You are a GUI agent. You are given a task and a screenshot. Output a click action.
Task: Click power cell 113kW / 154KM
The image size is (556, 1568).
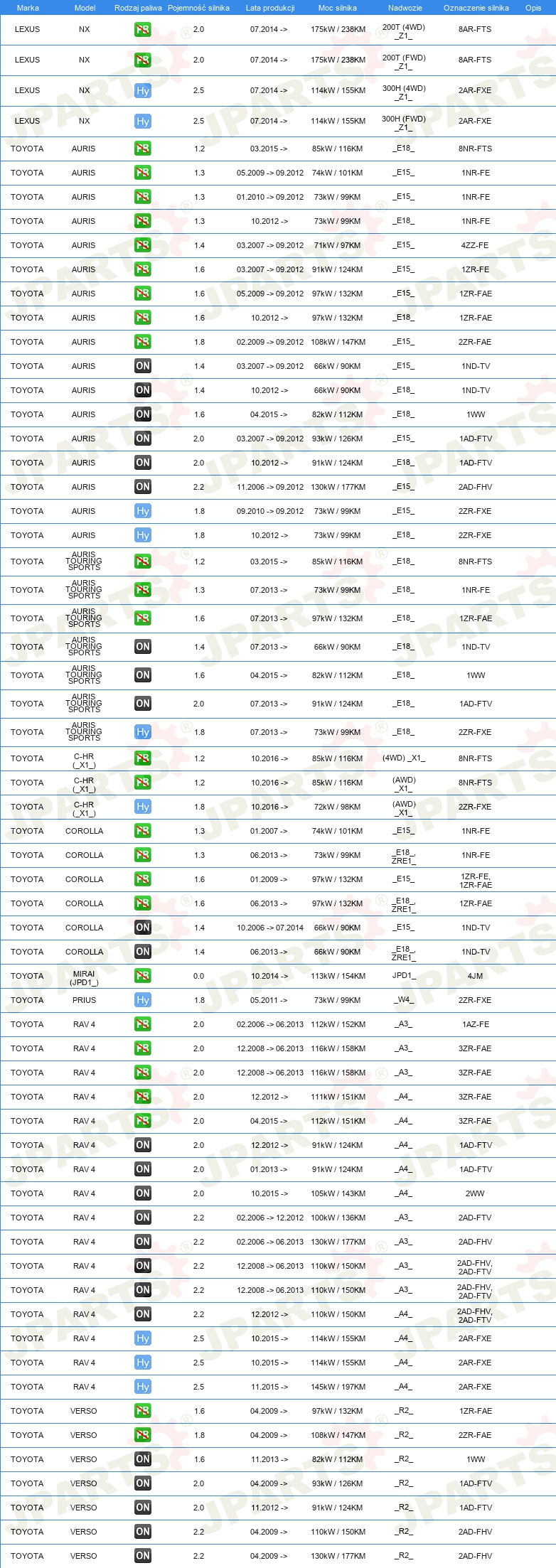(x=338, y=976)
